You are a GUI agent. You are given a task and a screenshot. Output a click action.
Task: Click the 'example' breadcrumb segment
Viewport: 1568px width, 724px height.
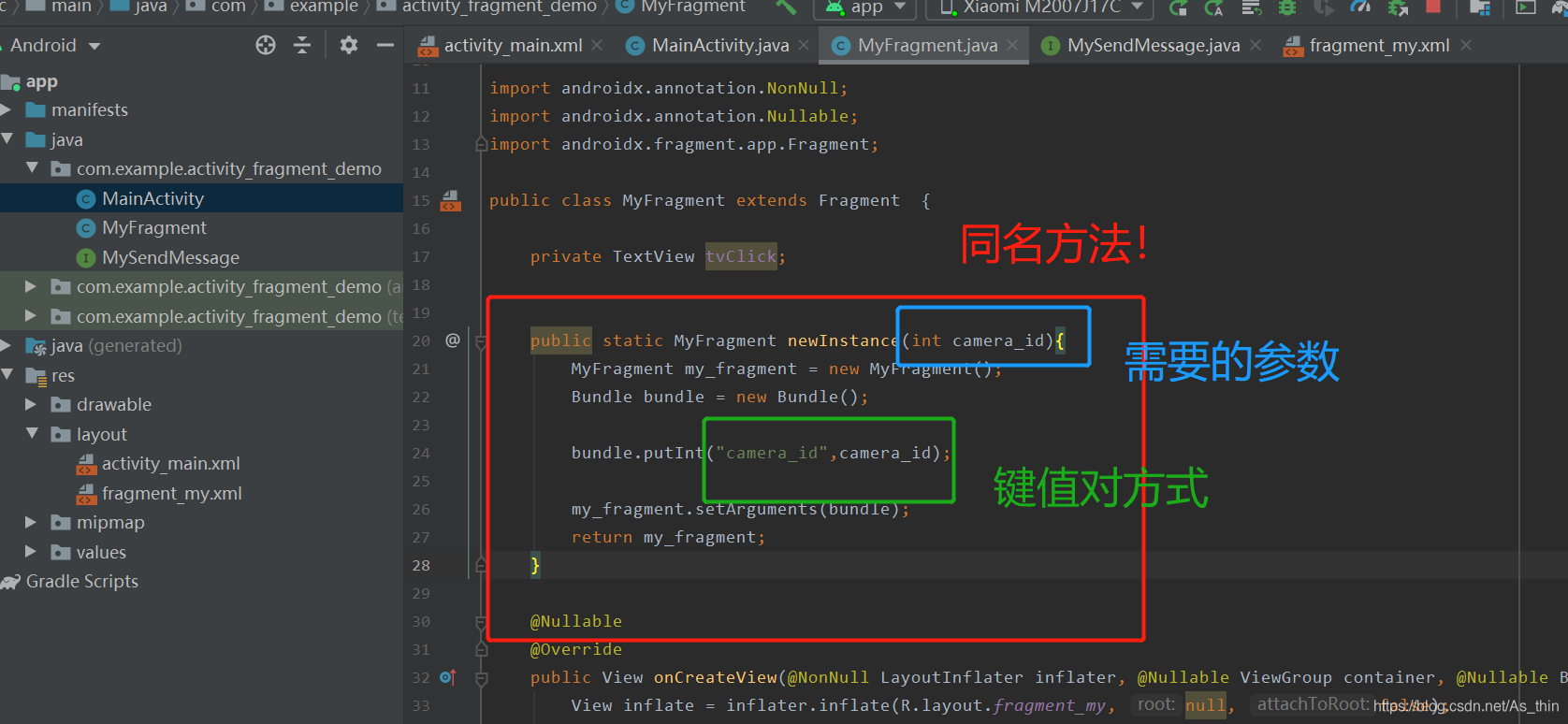(323, 7)
